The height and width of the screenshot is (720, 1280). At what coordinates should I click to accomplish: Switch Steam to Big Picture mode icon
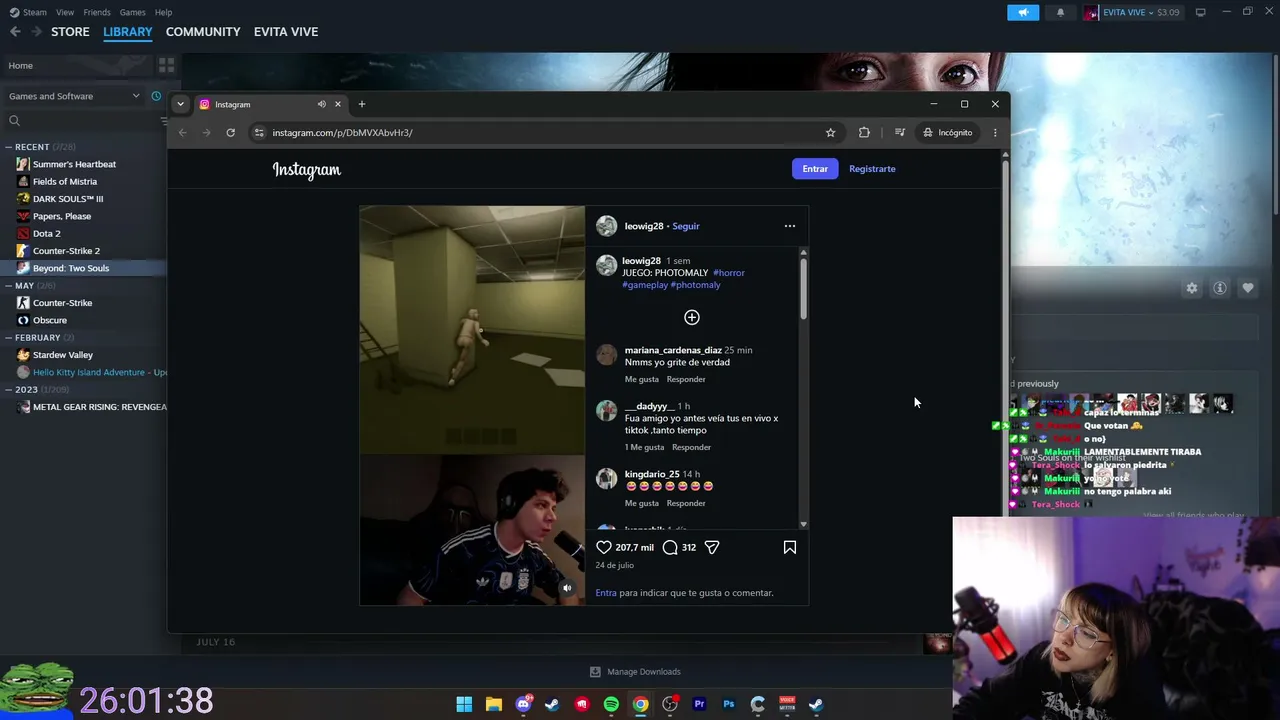tap(1200, 12)
